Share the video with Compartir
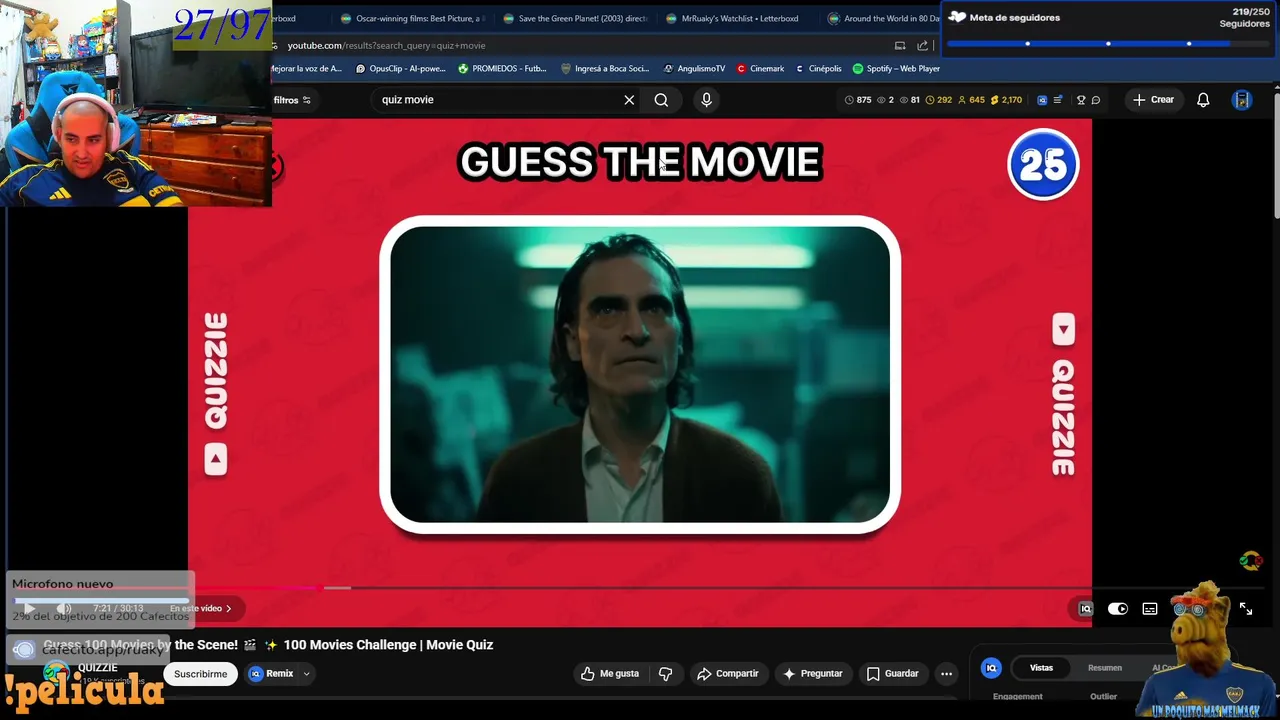The image size is (1280, 720). (x=728, y=674)
